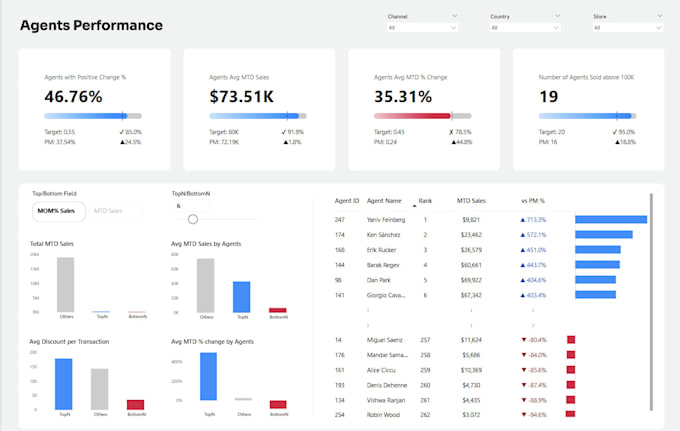
Task: Sort table by Agent Name header
Action: pos(384,201)
